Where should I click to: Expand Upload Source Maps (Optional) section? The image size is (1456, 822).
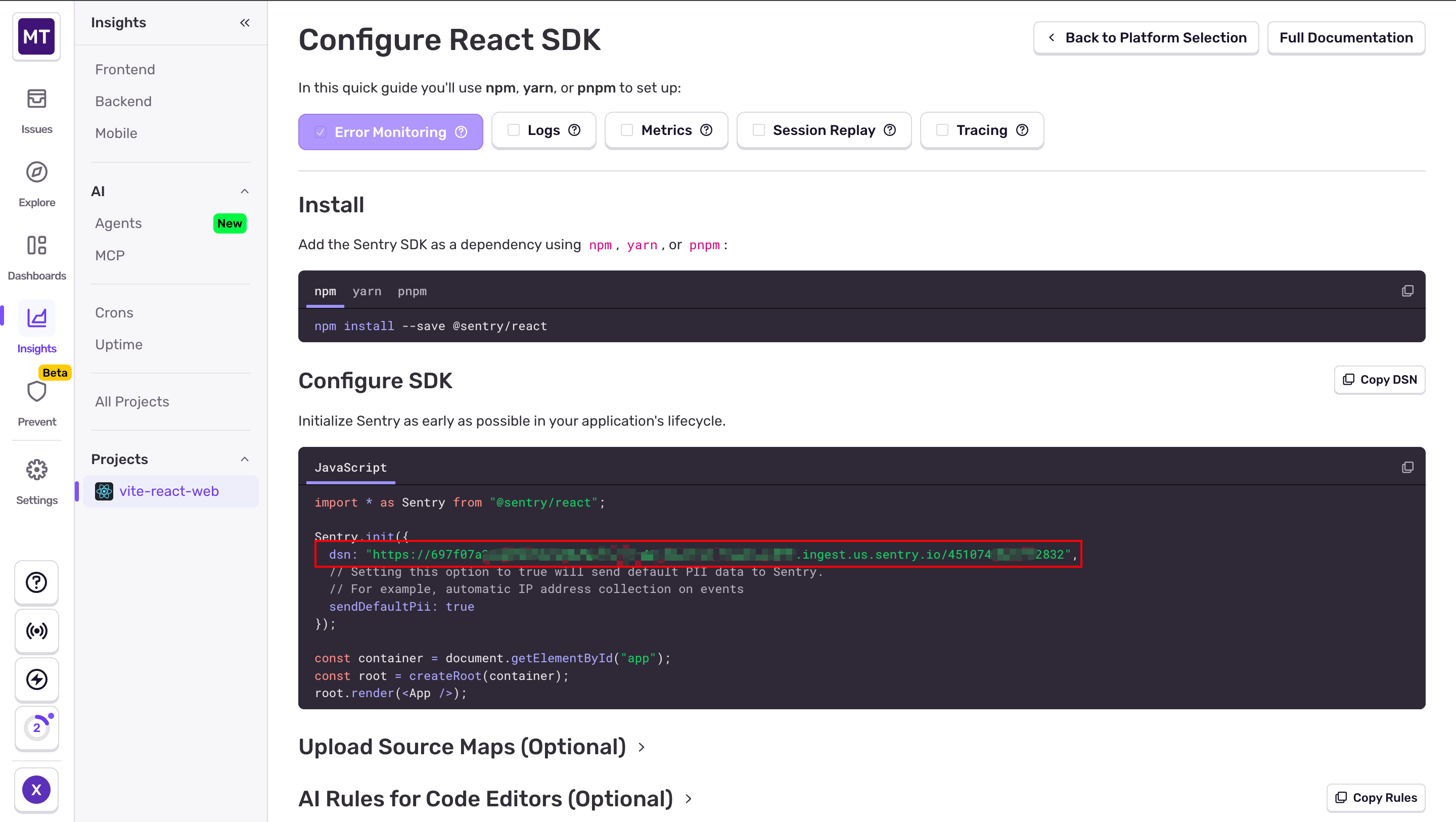[472, 747]
